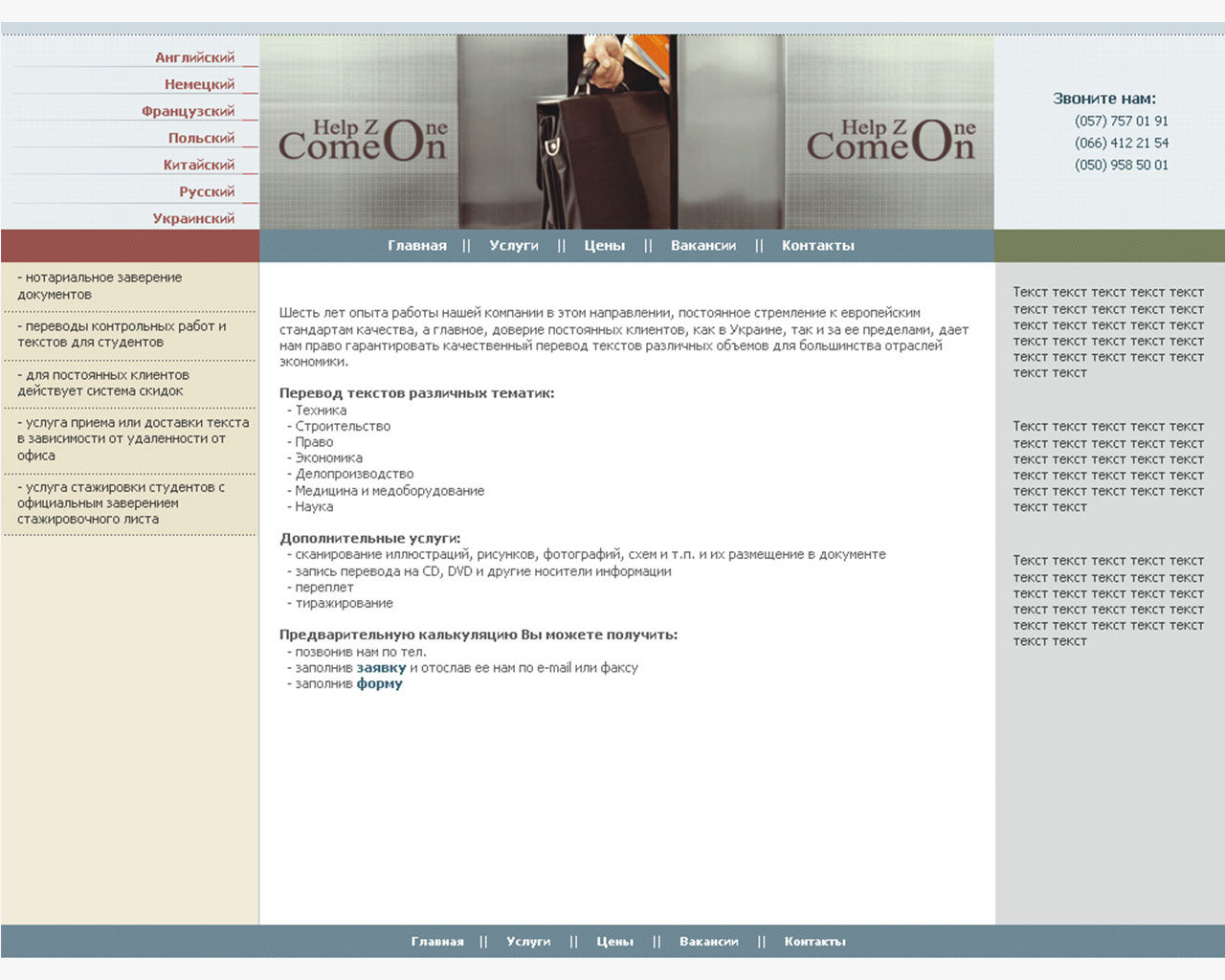Go to Главная in footer navigation
Viewport: 1225px width, 980px height.
pos(437,942)
